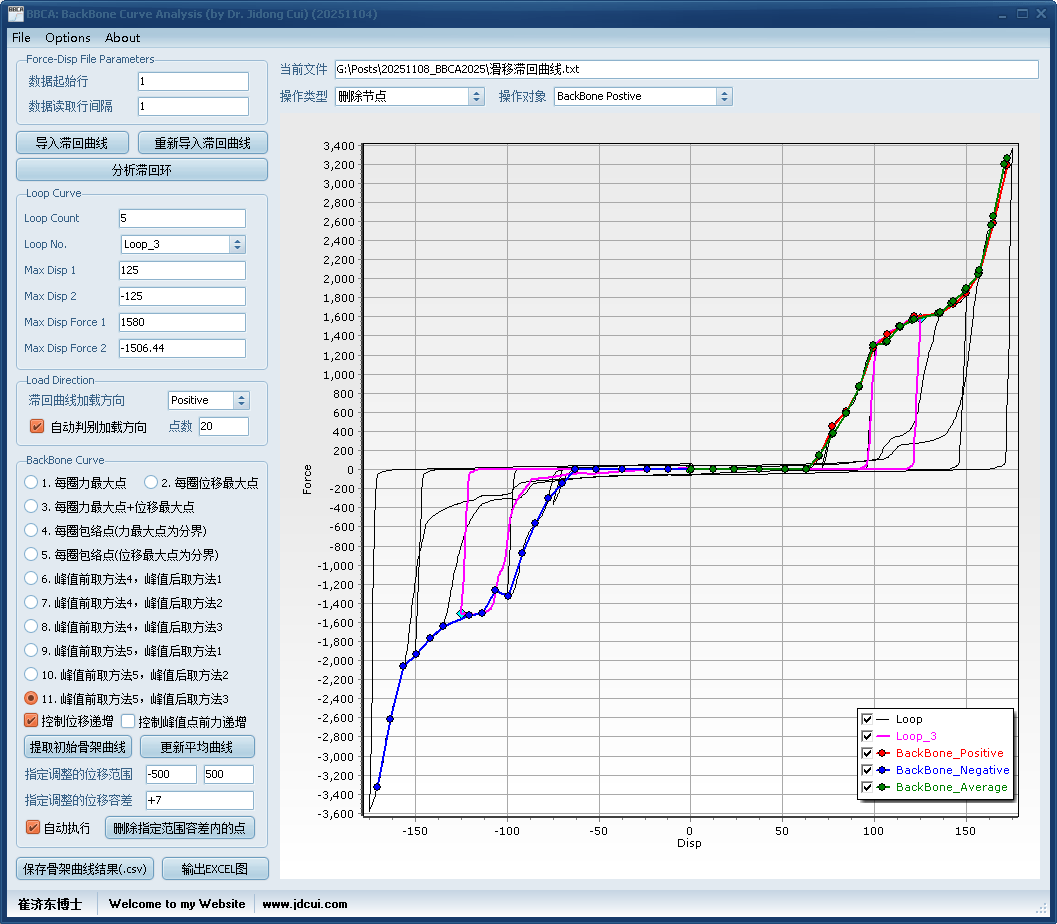
Task: Click the 指定调整的位移容差 input field
Action: (199, 800)
